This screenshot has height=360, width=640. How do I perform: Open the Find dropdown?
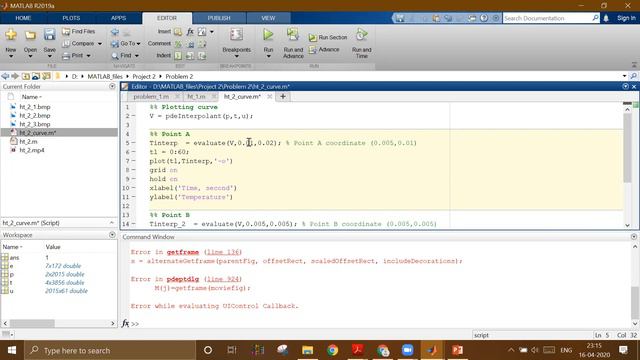tap(136, 56)
